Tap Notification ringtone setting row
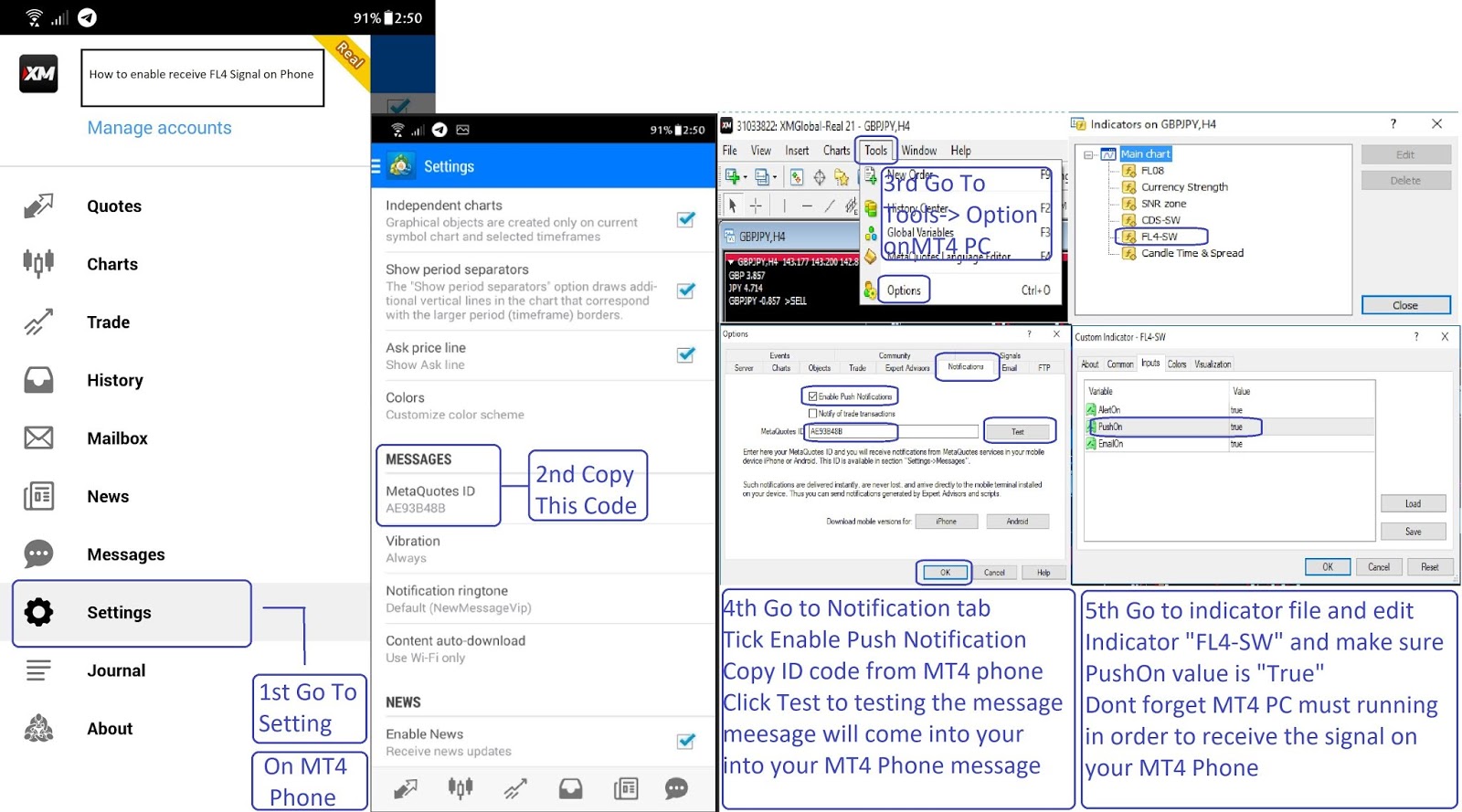1462x812 pixels. [545, 598]
